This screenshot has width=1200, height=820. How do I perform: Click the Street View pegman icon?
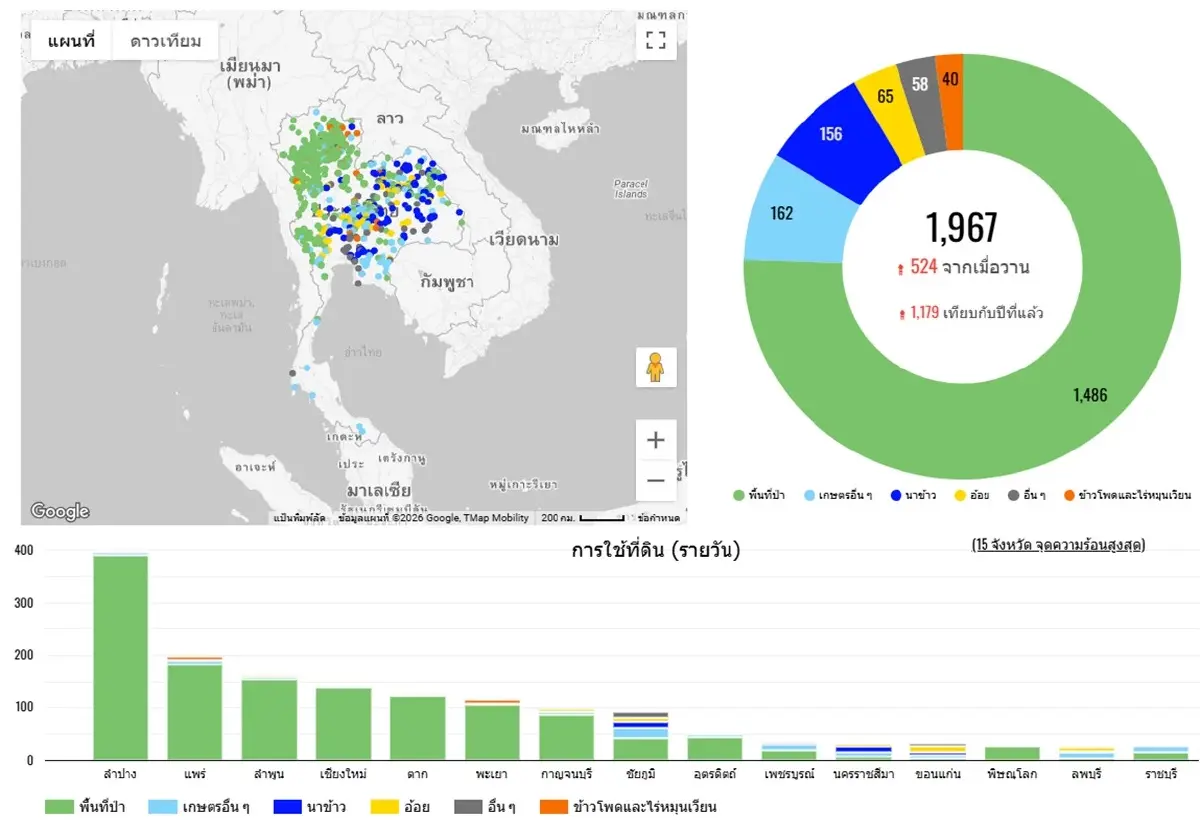click(655, 368)
